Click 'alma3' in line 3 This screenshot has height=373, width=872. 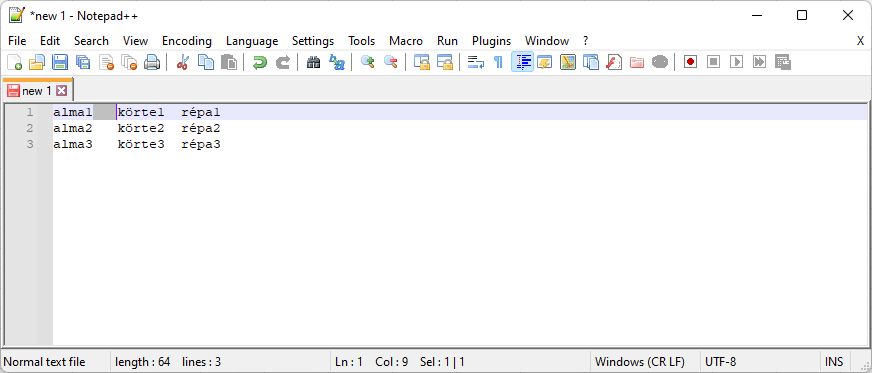pos(73,145)
